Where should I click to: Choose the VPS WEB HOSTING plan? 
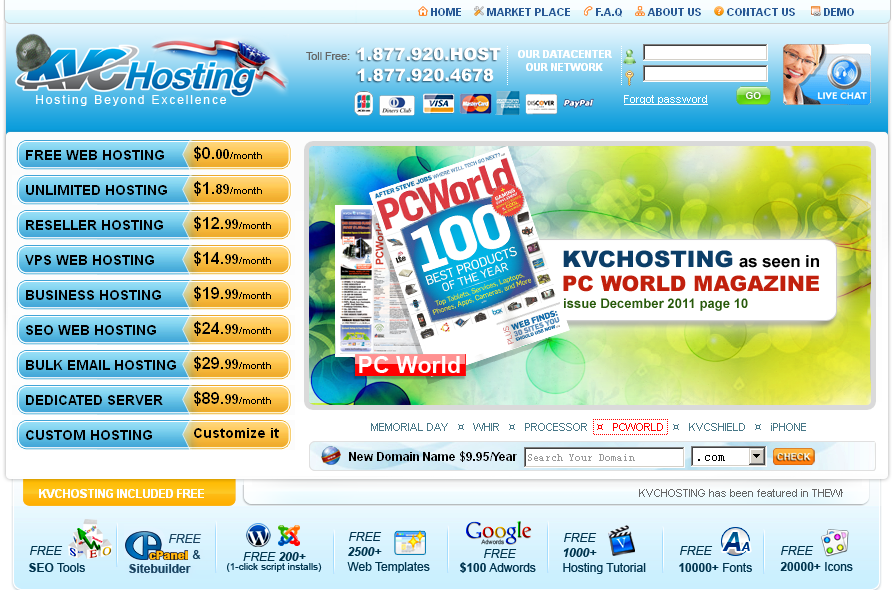154,260
